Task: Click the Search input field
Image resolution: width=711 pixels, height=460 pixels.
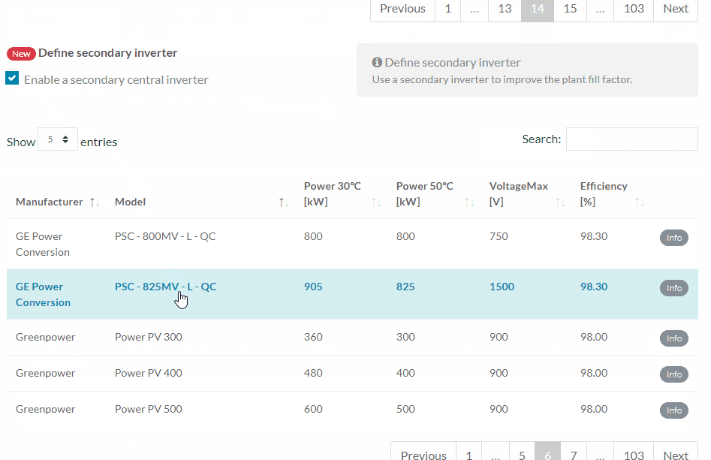Action: tap(632, 139)
